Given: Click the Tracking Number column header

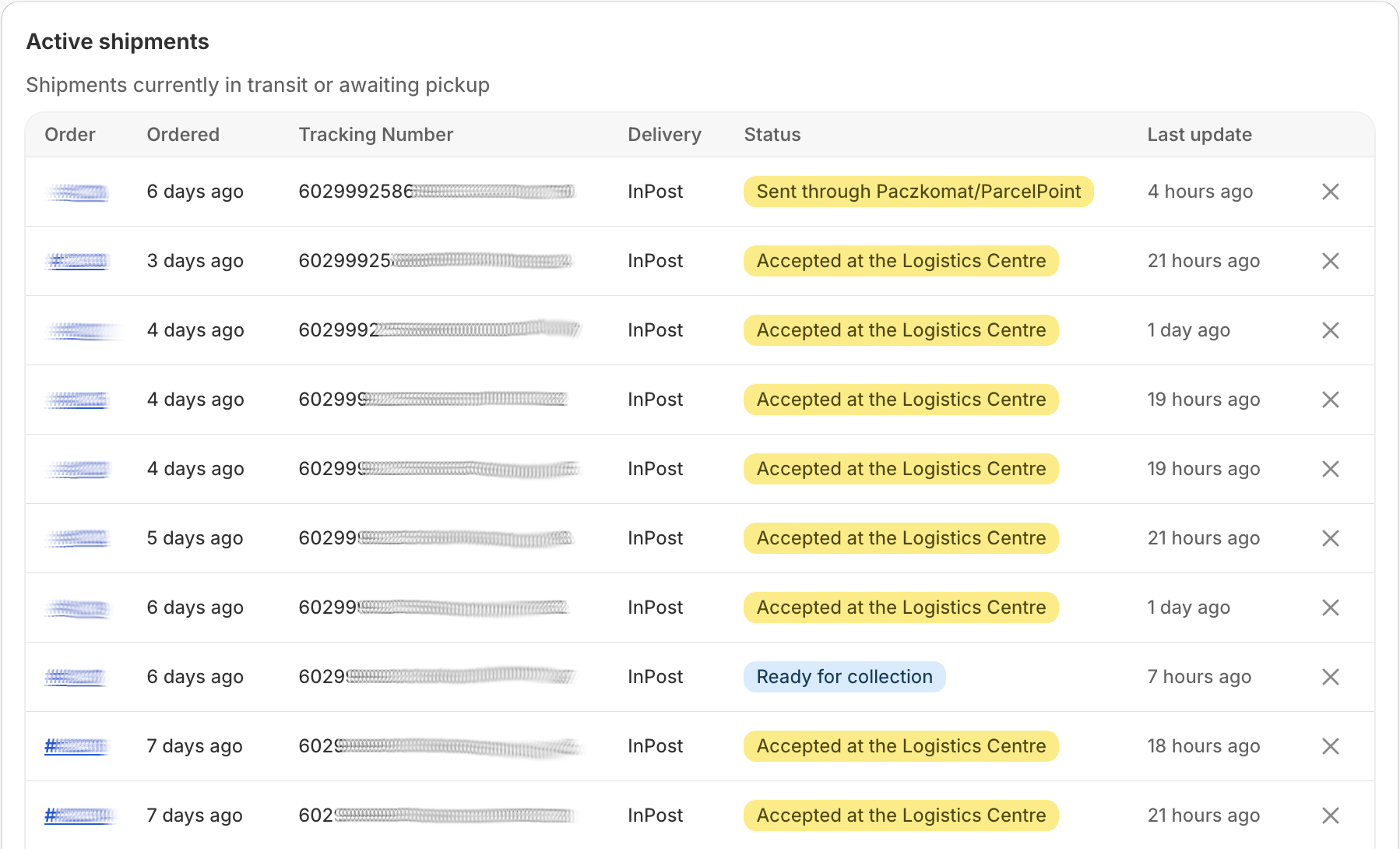Looking at the screenshot, I should click(x=376, y=135).
